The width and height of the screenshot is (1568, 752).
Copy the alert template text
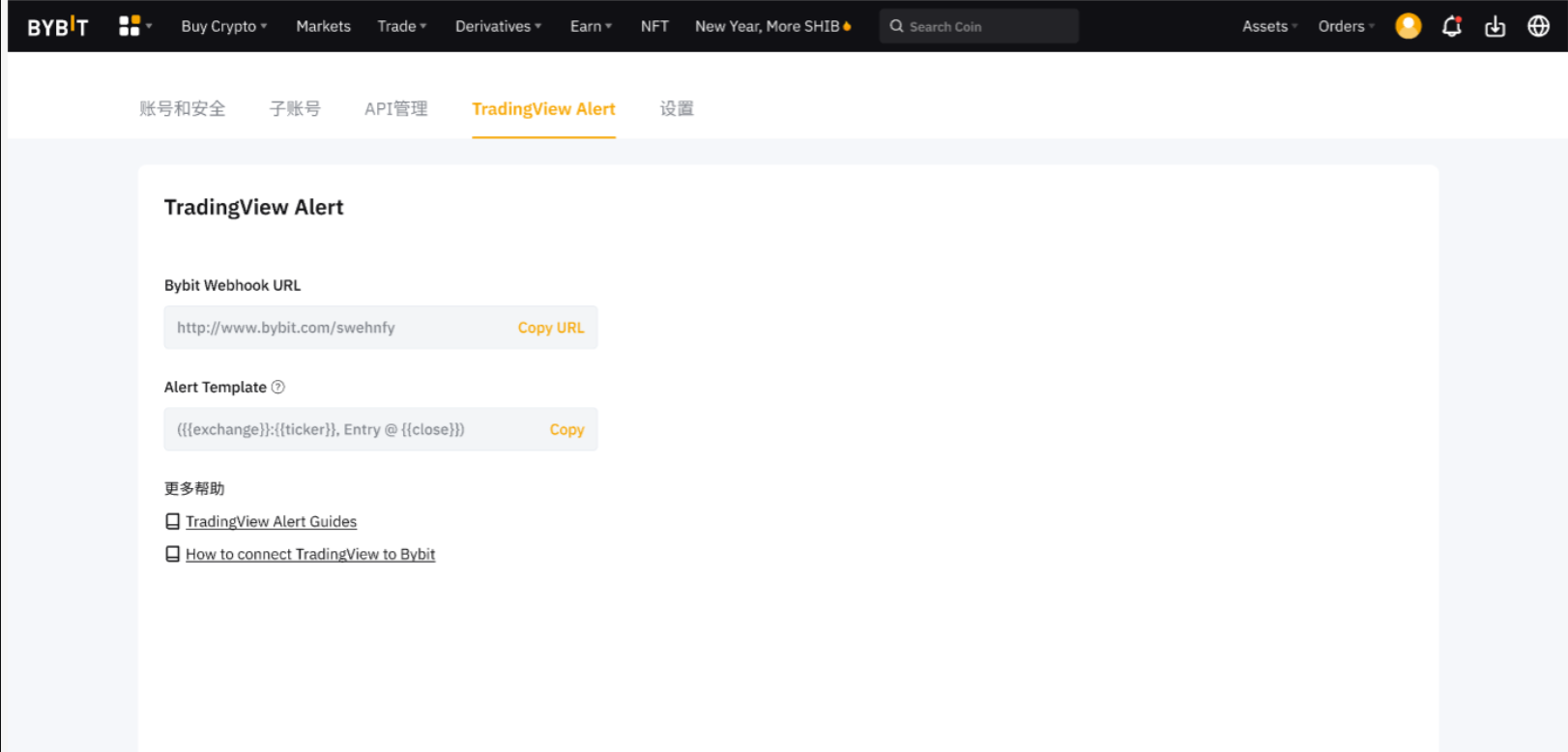(566, 429)
